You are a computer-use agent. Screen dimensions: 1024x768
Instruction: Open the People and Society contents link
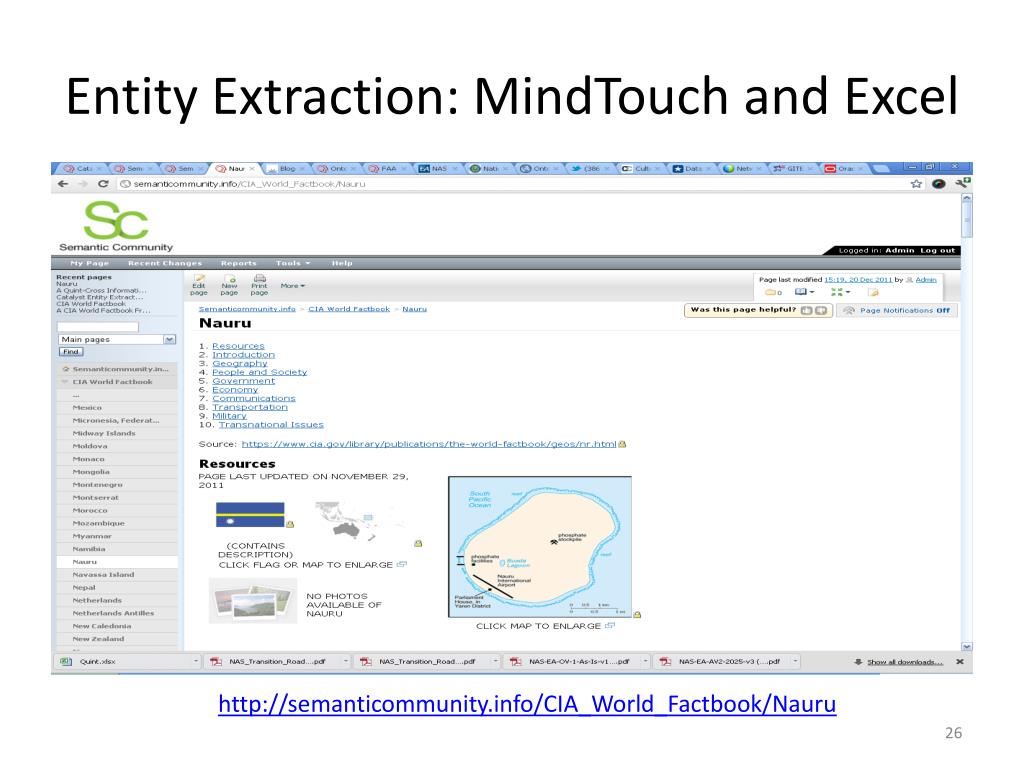[259, 372]
